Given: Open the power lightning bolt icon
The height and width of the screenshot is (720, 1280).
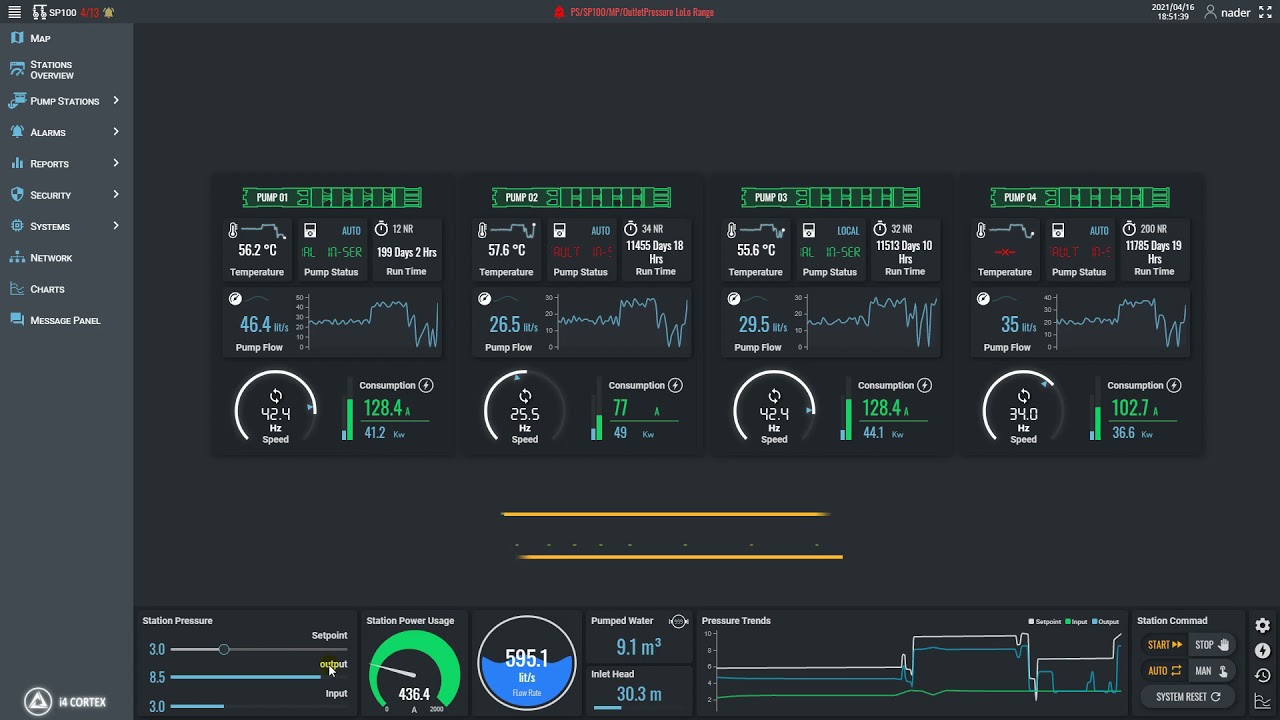Looking at the screenshot, I should (1262, 651).
